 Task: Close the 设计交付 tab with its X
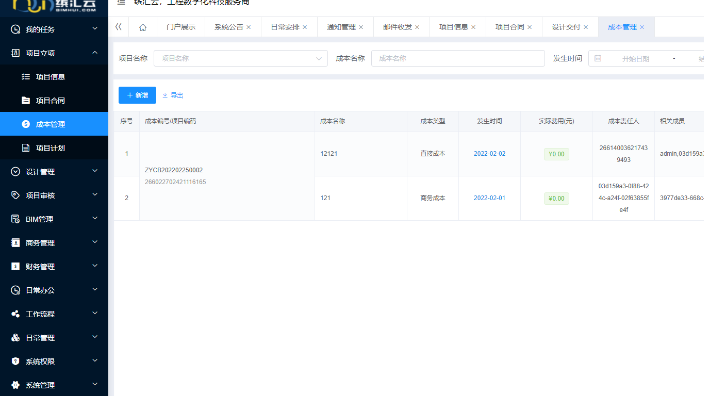pos(586,27)
